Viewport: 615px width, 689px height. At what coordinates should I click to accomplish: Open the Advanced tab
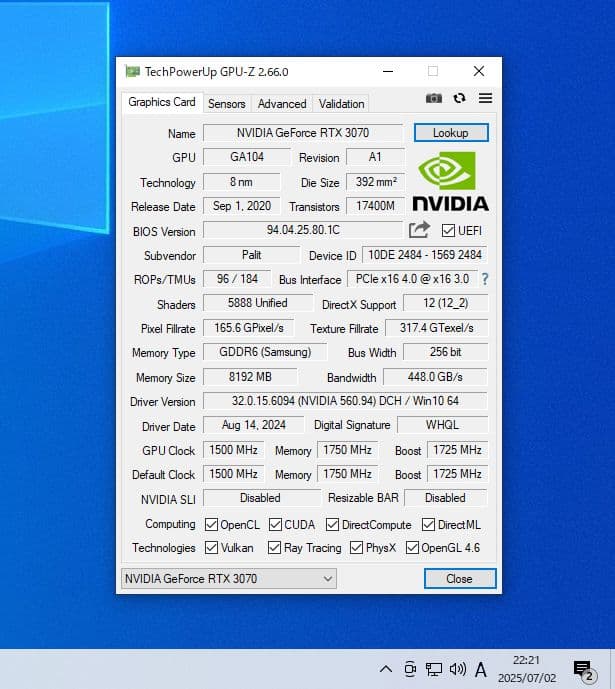point(282,104)
